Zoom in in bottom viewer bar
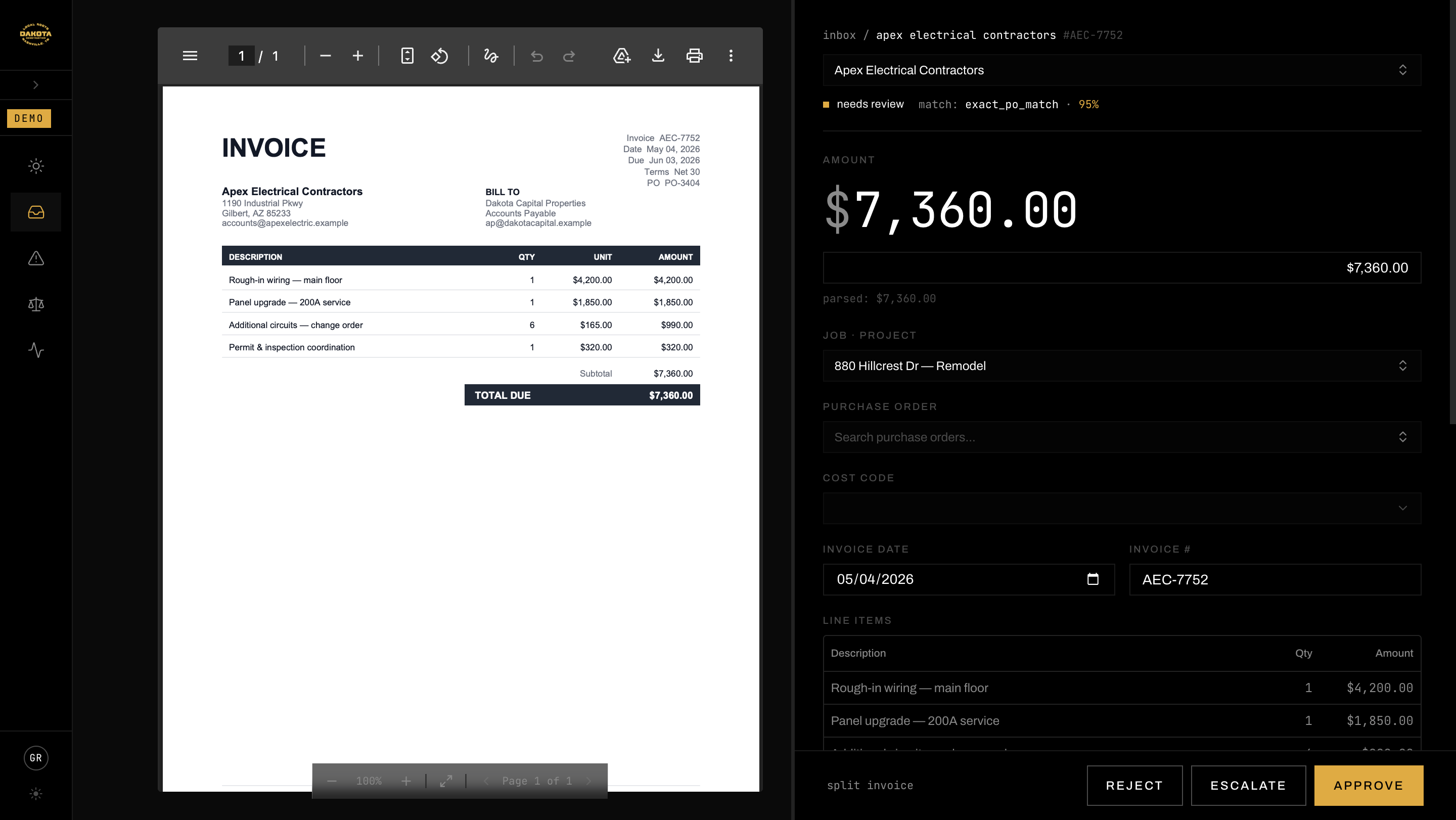Screen dimensions: 1456x820 pos(406,781)
